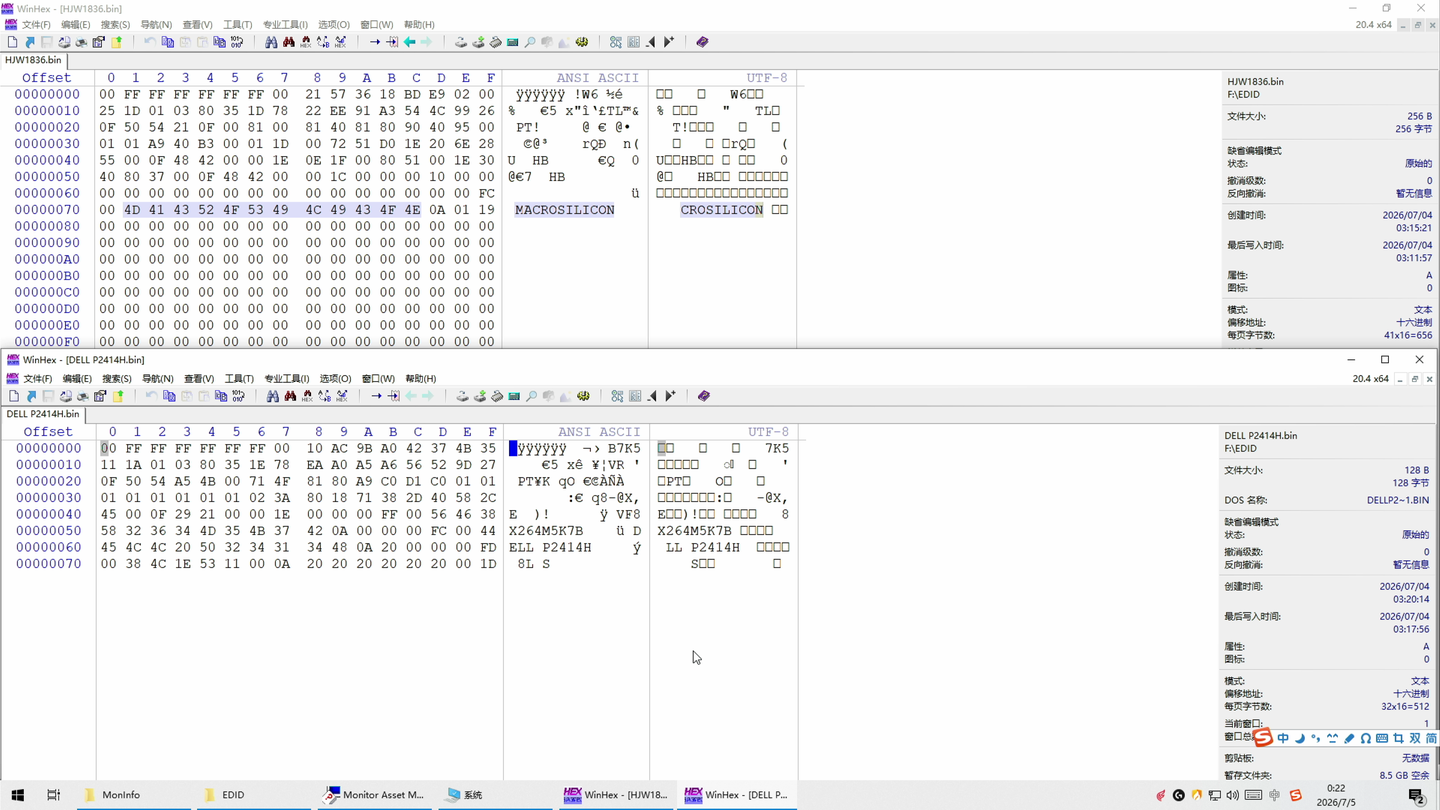Toggle Sogou Chinese/English mode 中 button

pos(1283,739)
